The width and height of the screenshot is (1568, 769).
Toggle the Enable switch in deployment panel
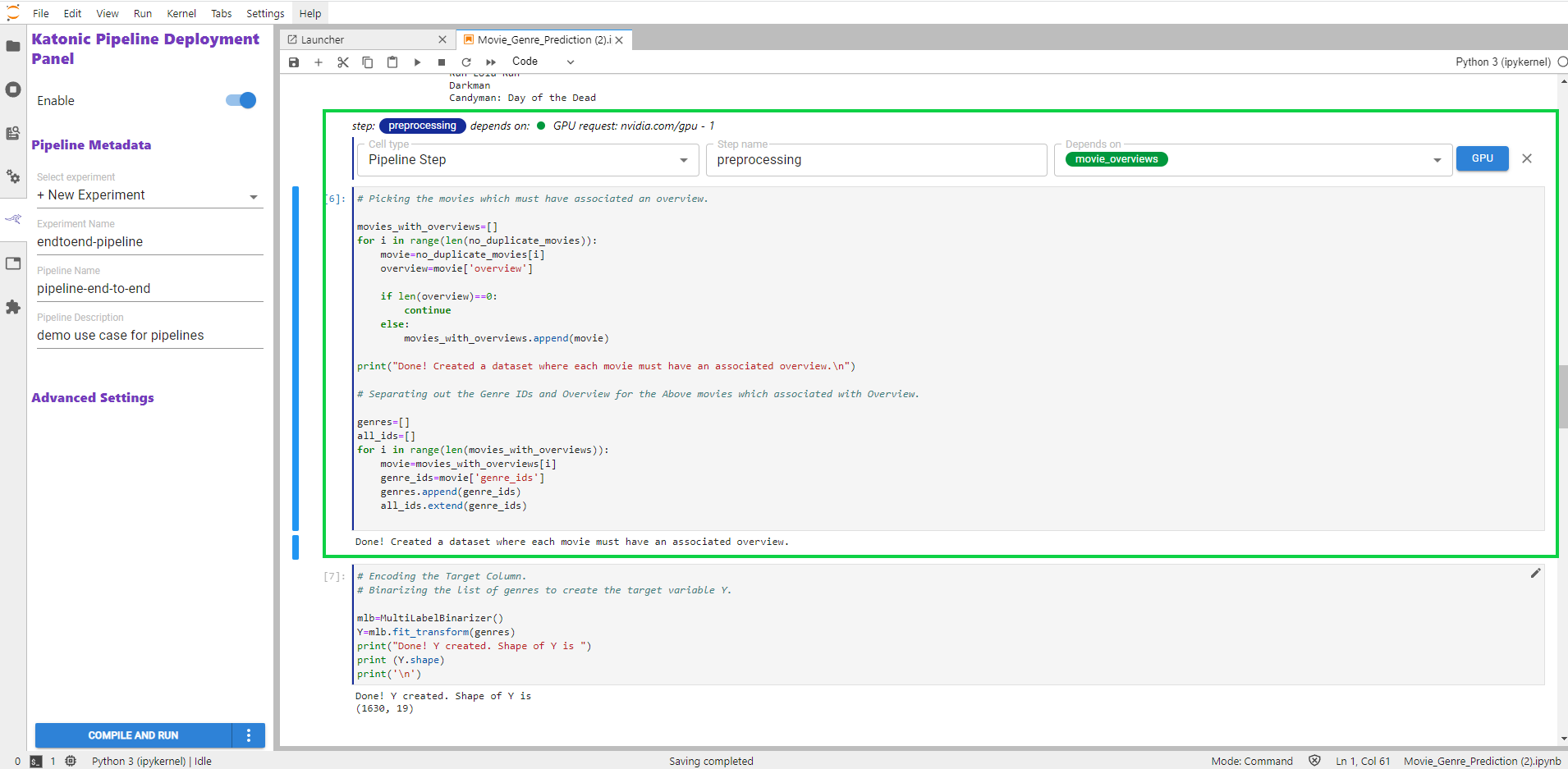(241, 100)
